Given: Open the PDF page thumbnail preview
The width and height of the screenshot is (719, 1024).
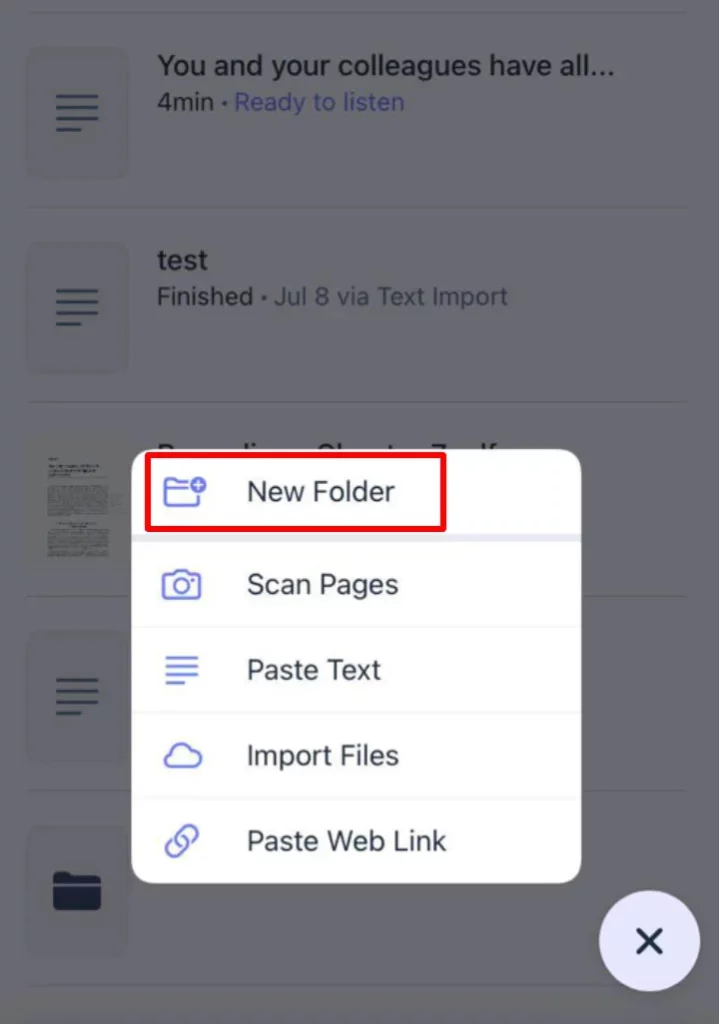Looking at the screenshot, I should click(x=78, y=507).
